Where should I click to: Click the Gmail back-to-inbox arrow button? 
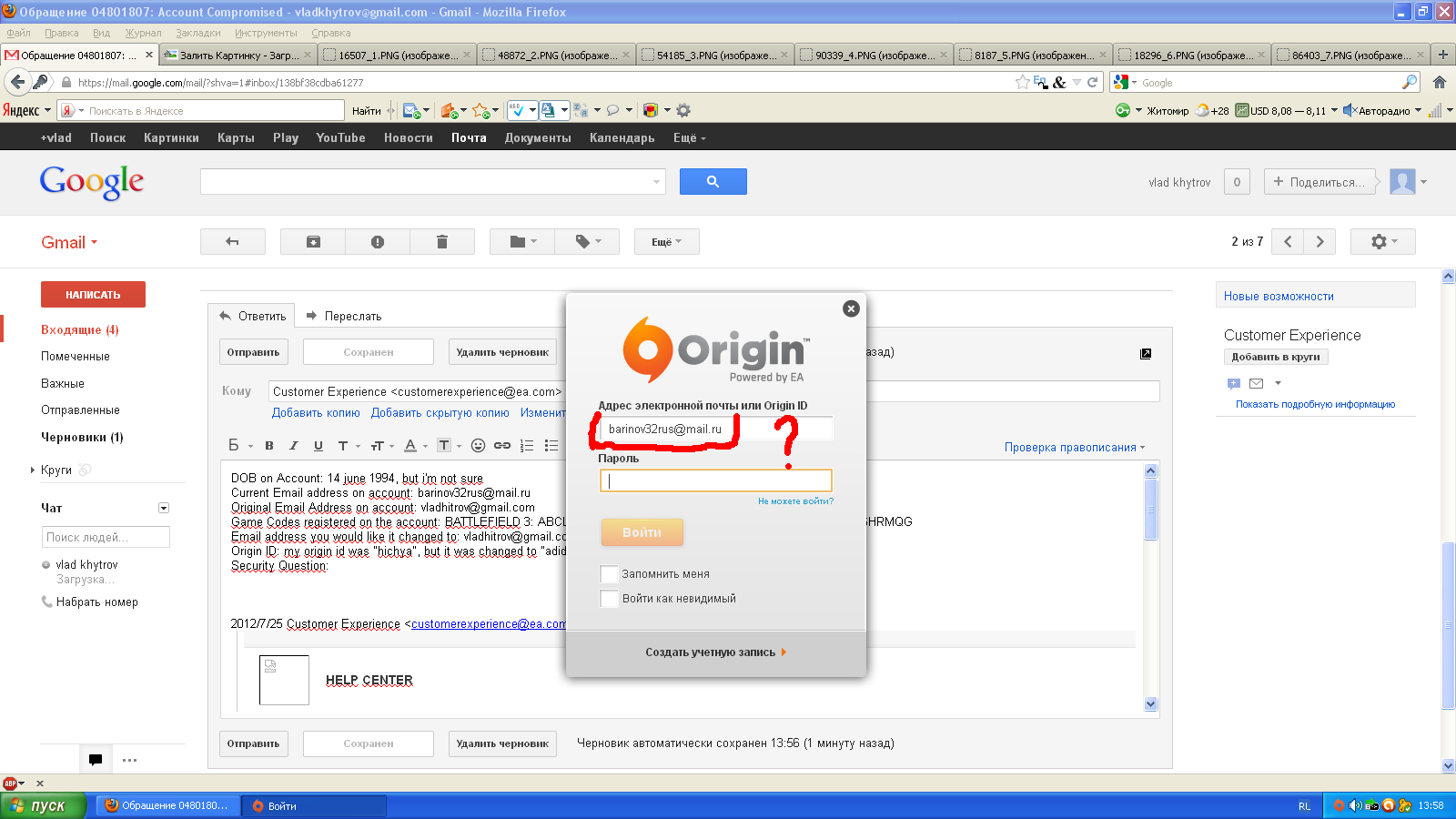pyautogui.click(x=232, y=242)
